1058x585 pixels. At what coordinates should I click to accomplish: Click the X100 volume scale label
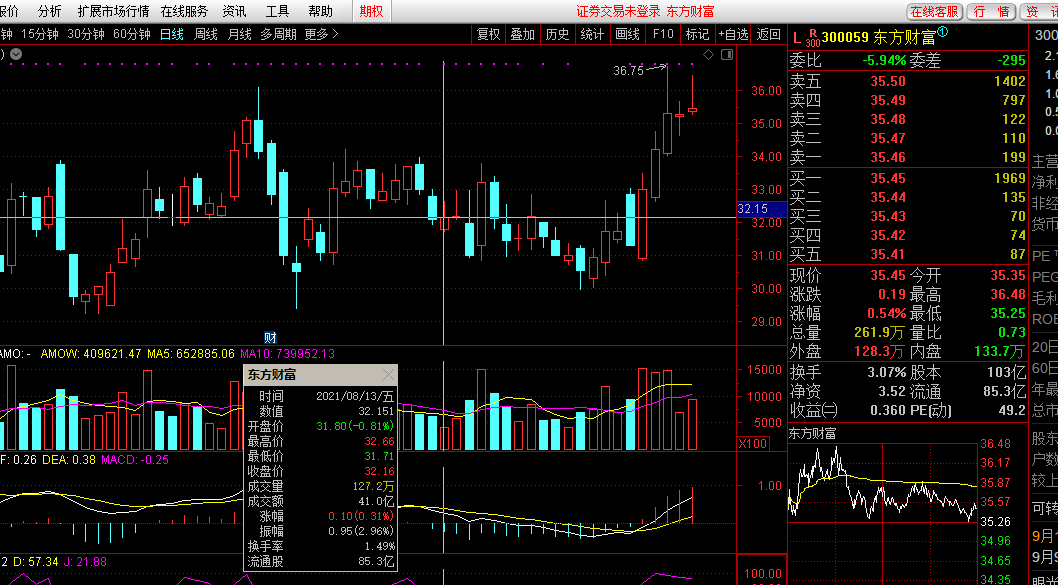tap(752, 443)
